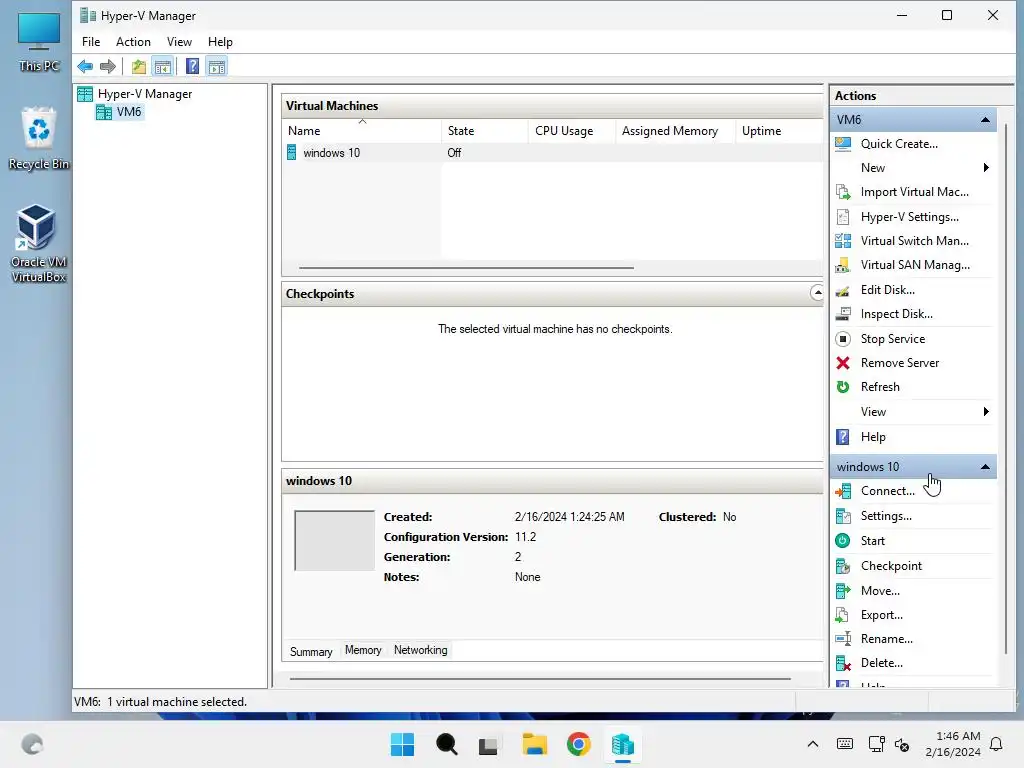Click the Assigned Memory column header
The height and width of the screenshot is (768, 1024).
coord(675,131)
